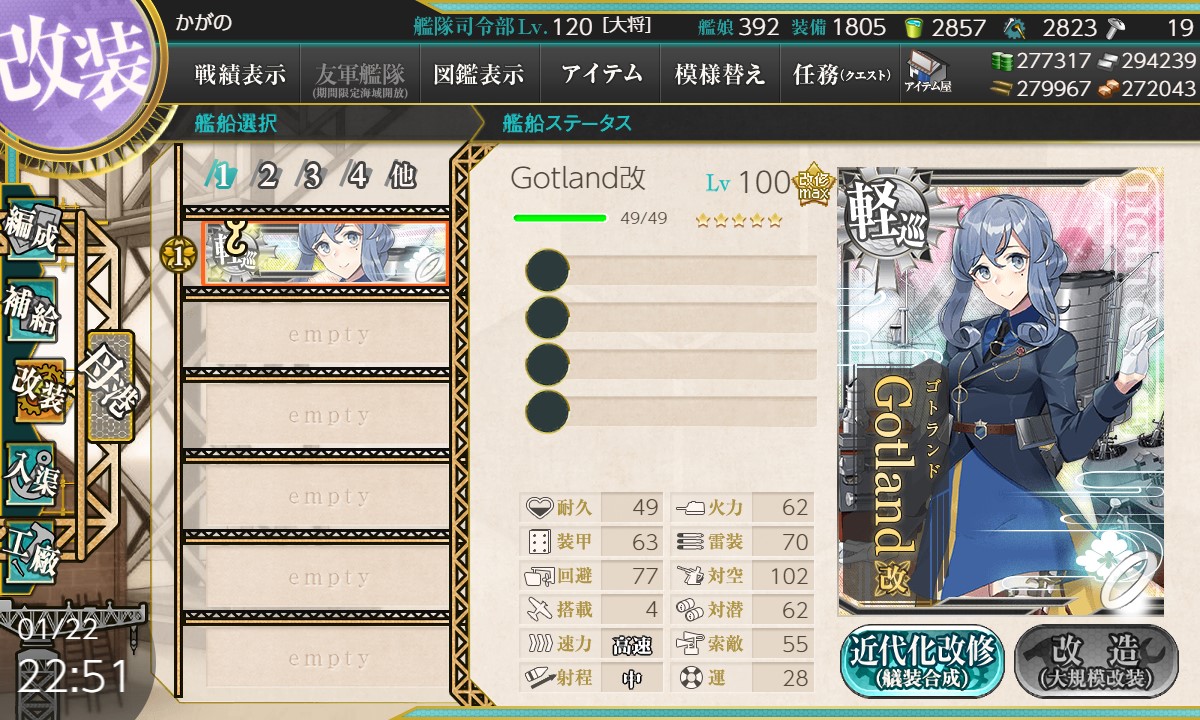This screenshot has height=720, width=1200.
Task: Select the 他 other ships tab
Action: [x=402, y=177]
